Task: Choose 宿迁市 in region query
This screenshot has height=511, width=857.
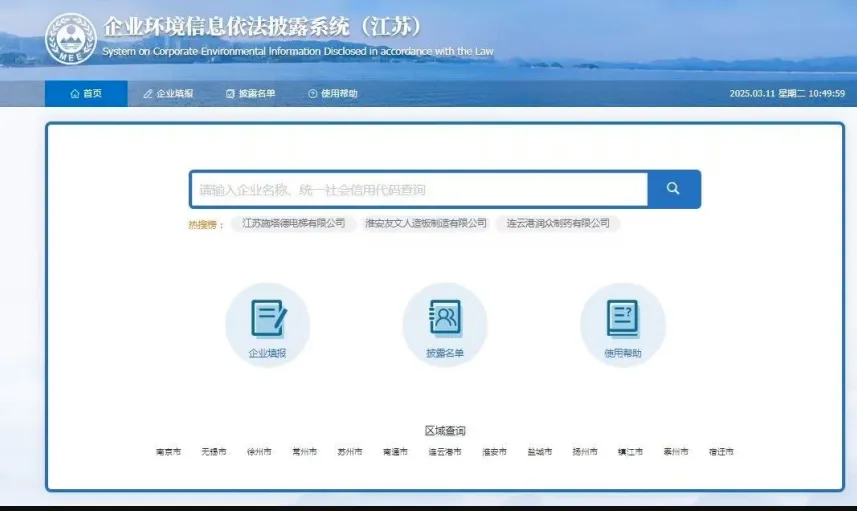Action: pyautogui.click(x=721, y=452)
